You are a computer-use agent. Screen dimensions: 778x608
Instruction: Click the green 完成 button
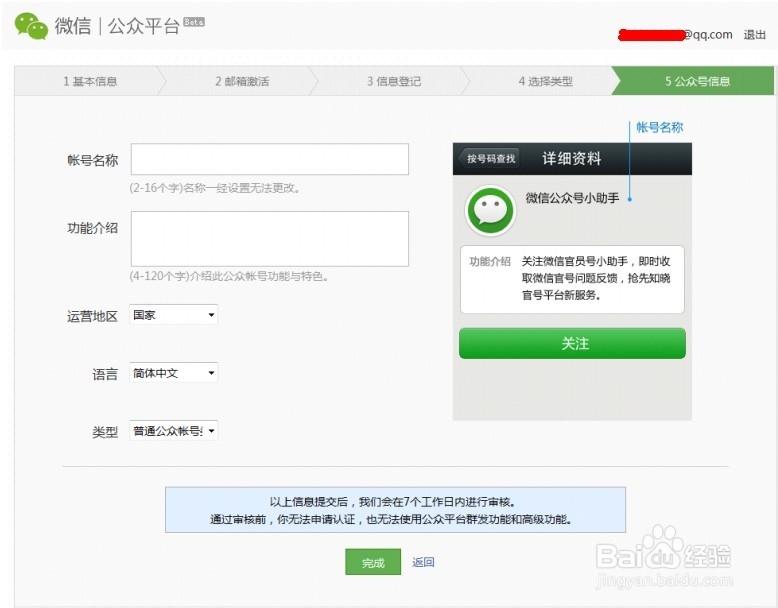[373, 562]
